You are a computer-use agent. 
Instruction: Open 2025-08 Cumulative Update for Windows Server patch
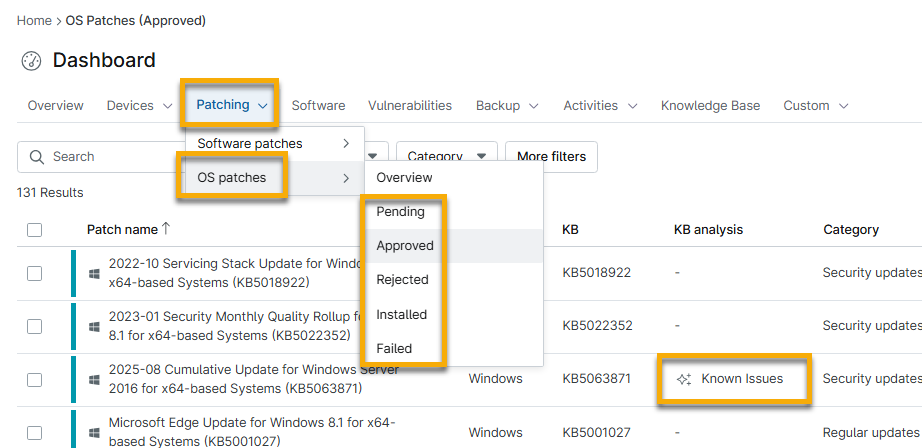254,379
